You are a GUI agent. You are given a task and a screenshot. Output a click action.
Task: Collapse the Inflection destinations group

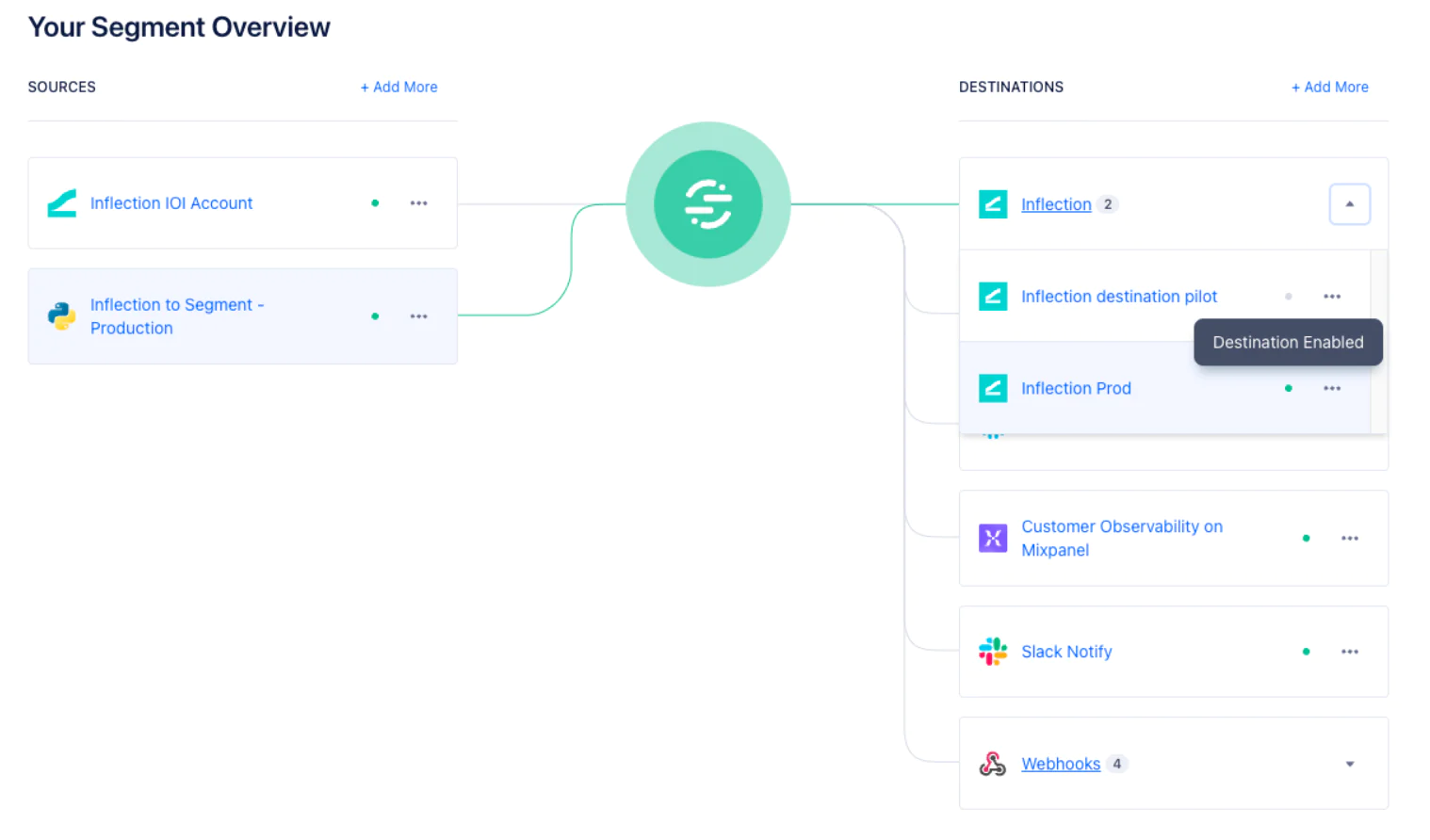pos(1349,203)
